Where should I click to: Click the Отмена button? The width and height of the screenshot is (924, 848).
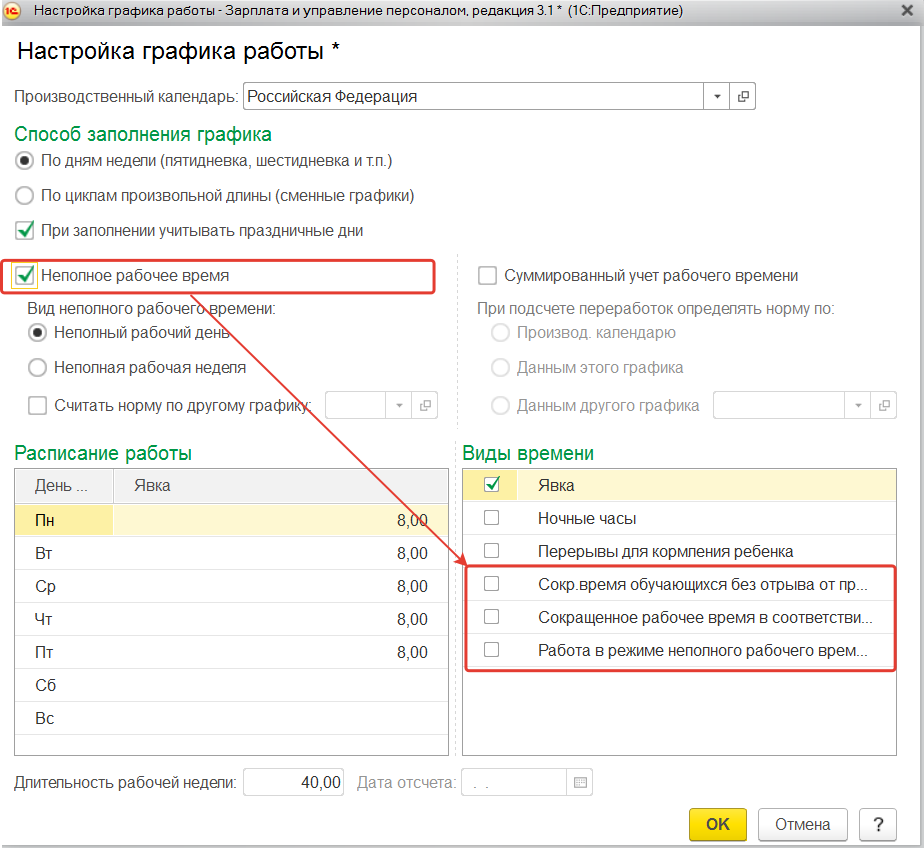pos(802,824)
